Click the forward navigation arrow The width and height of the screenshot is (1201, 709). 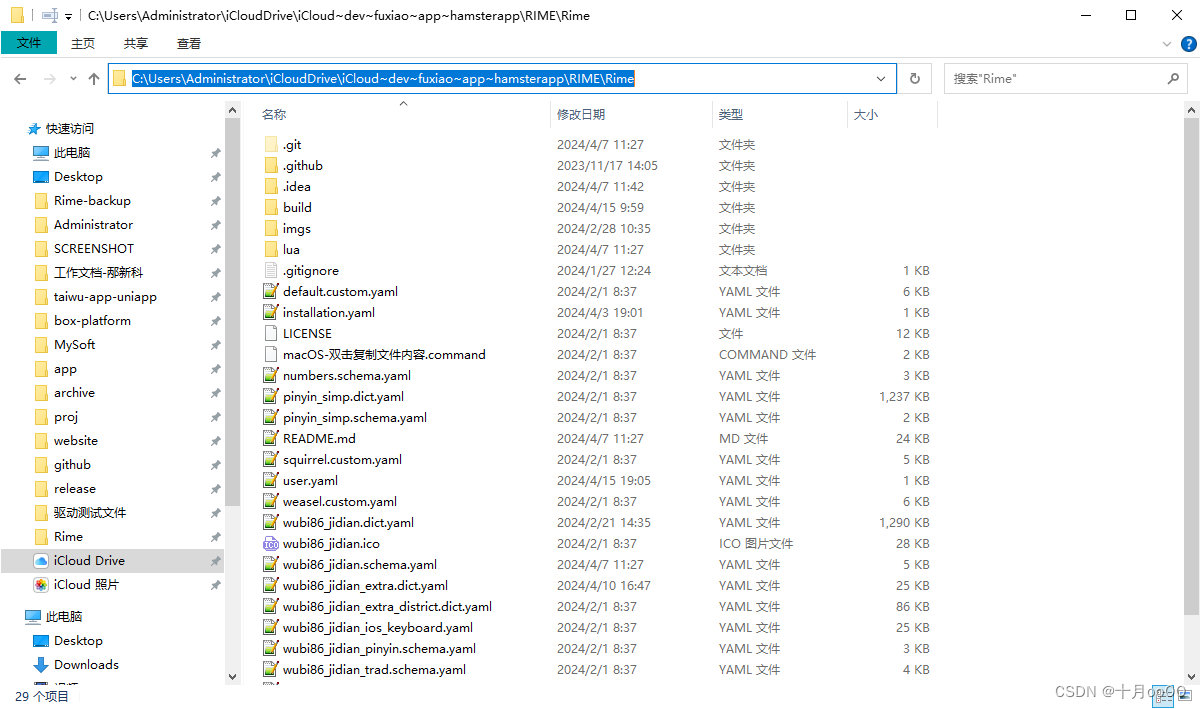click(47, 78)
